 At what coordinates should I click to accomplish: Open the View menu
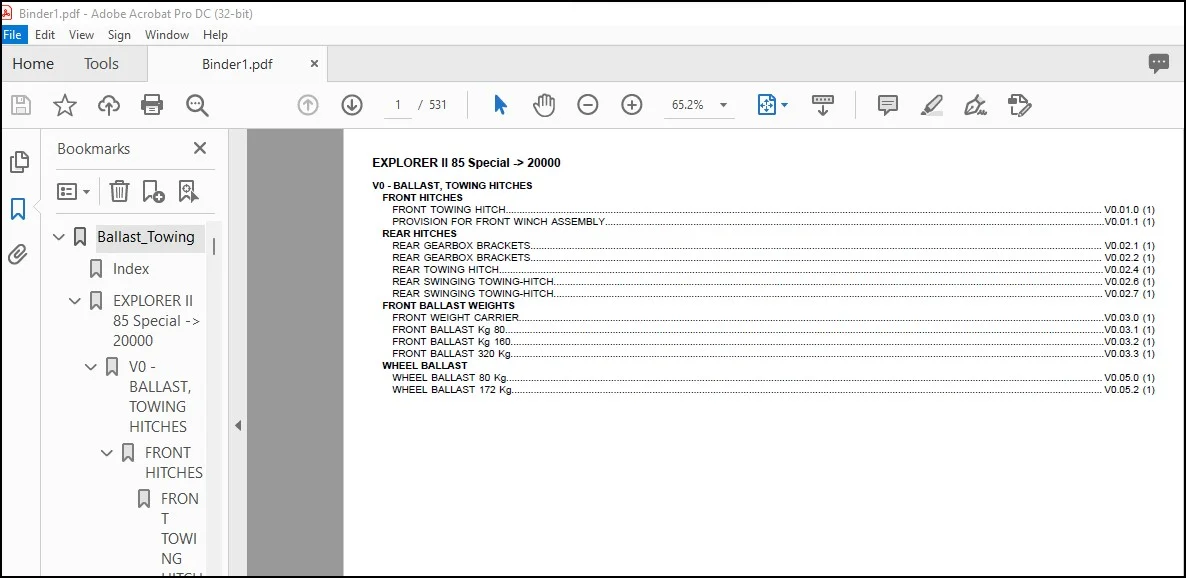81,35
